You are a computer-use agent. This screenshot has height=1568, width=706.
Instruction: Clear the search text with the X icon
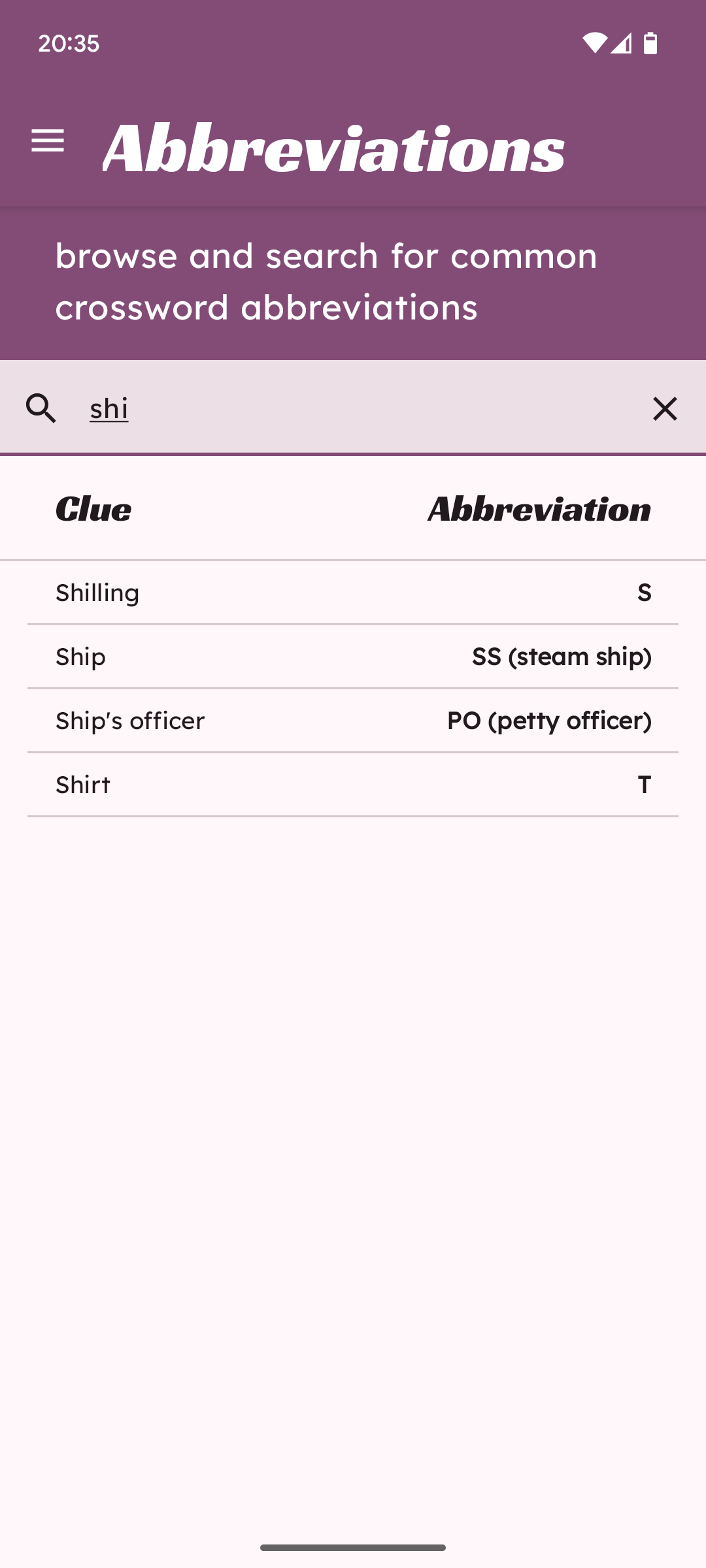pyautogui.click(x=665, y=408)
